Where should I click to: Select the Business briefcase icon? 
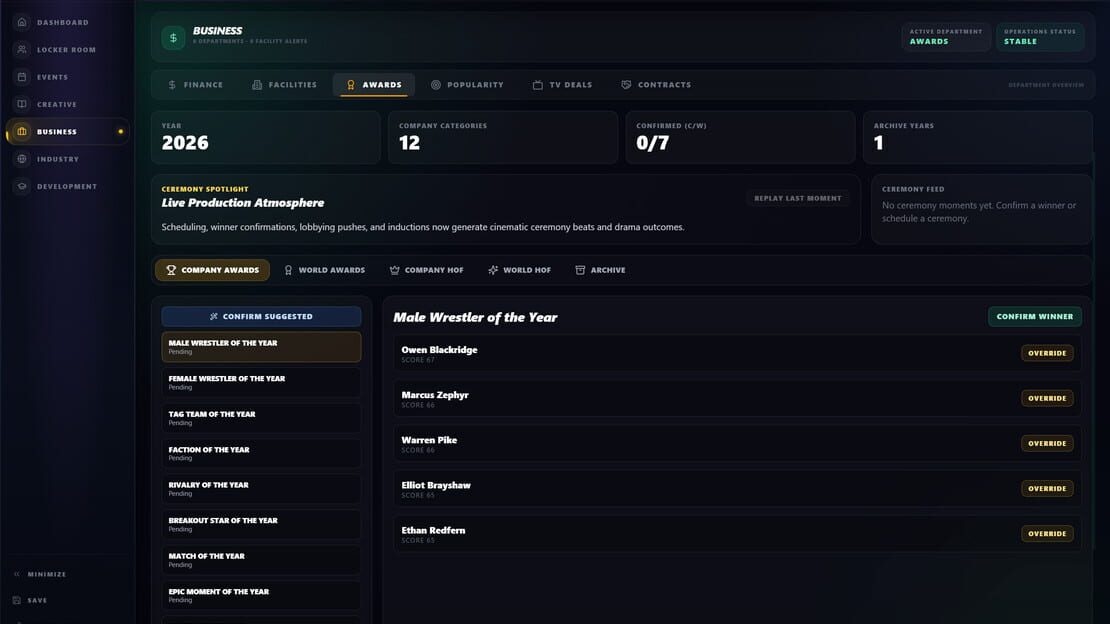tap(22, 131)
